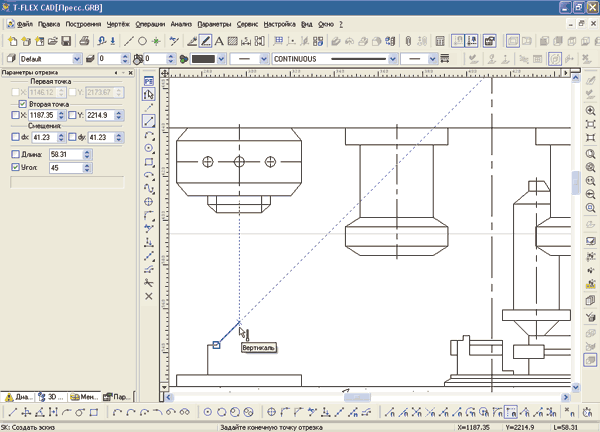The width and height of the screenshot is (600, 432).
Task: Click the X cancel icon in vertical toolbar
Action: pos(149,297)
